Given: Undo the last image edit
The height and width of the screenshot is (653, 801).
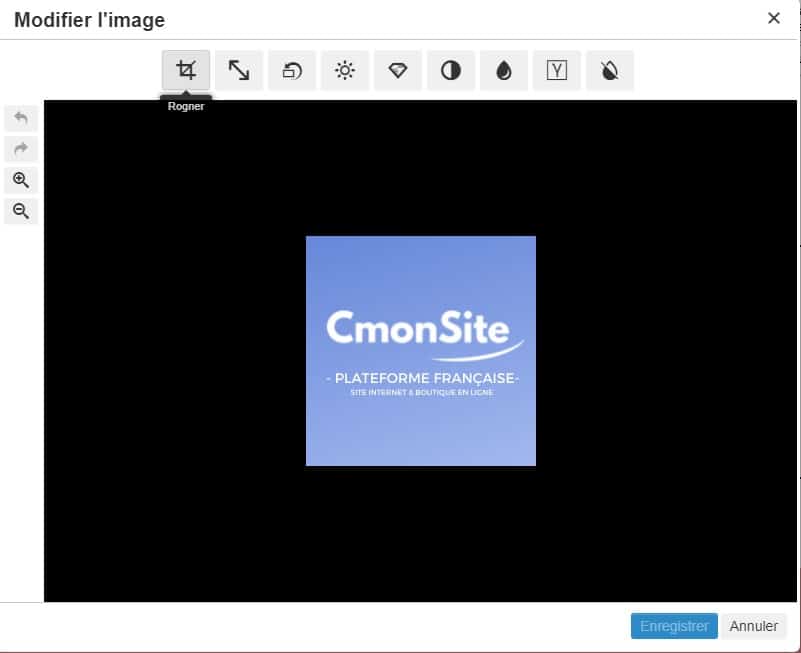Looking at the screenshot, I should click(21, 118).
